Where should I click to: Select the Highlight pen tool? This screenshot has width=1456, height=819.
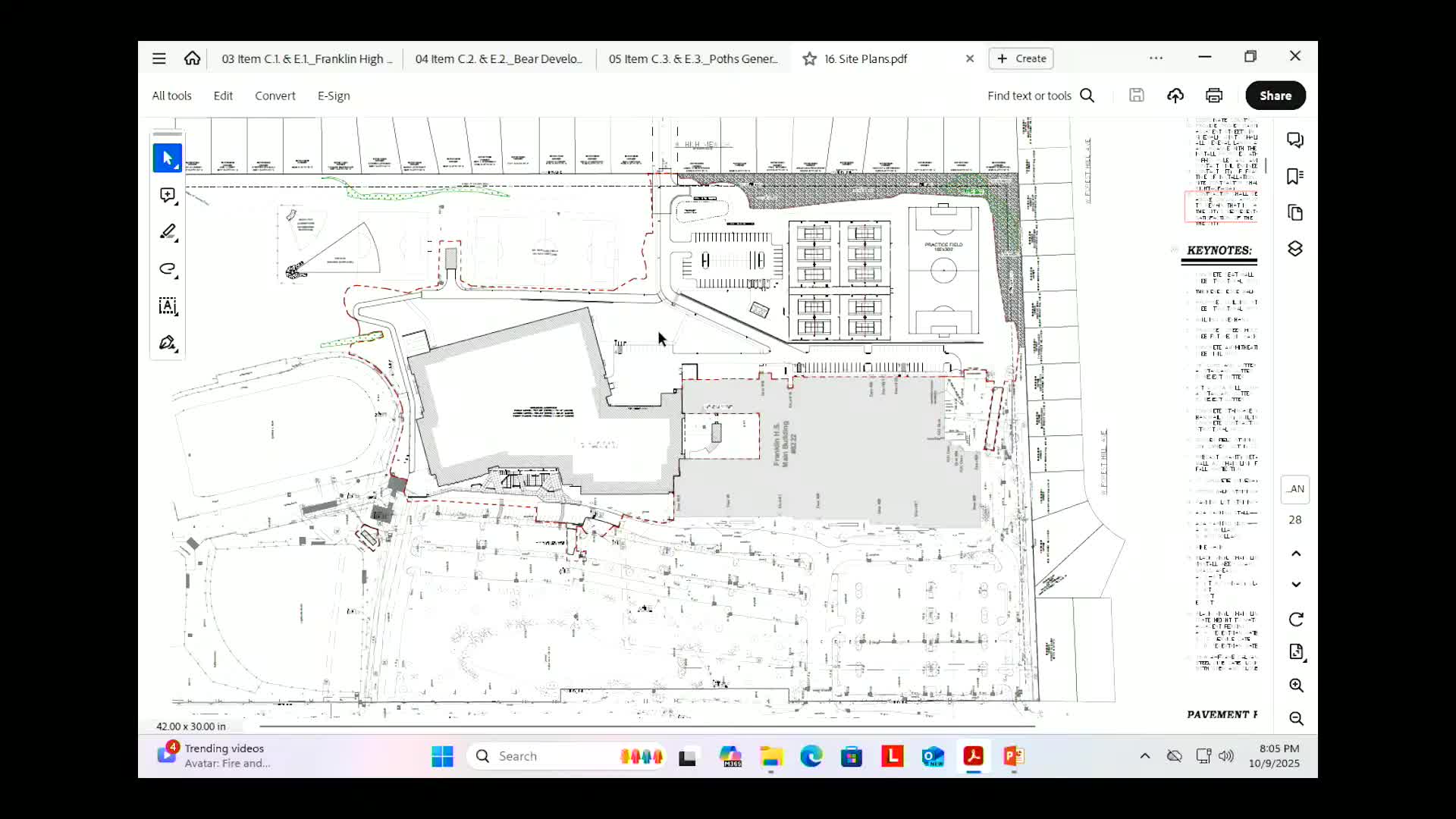click(x=167, y=232)
